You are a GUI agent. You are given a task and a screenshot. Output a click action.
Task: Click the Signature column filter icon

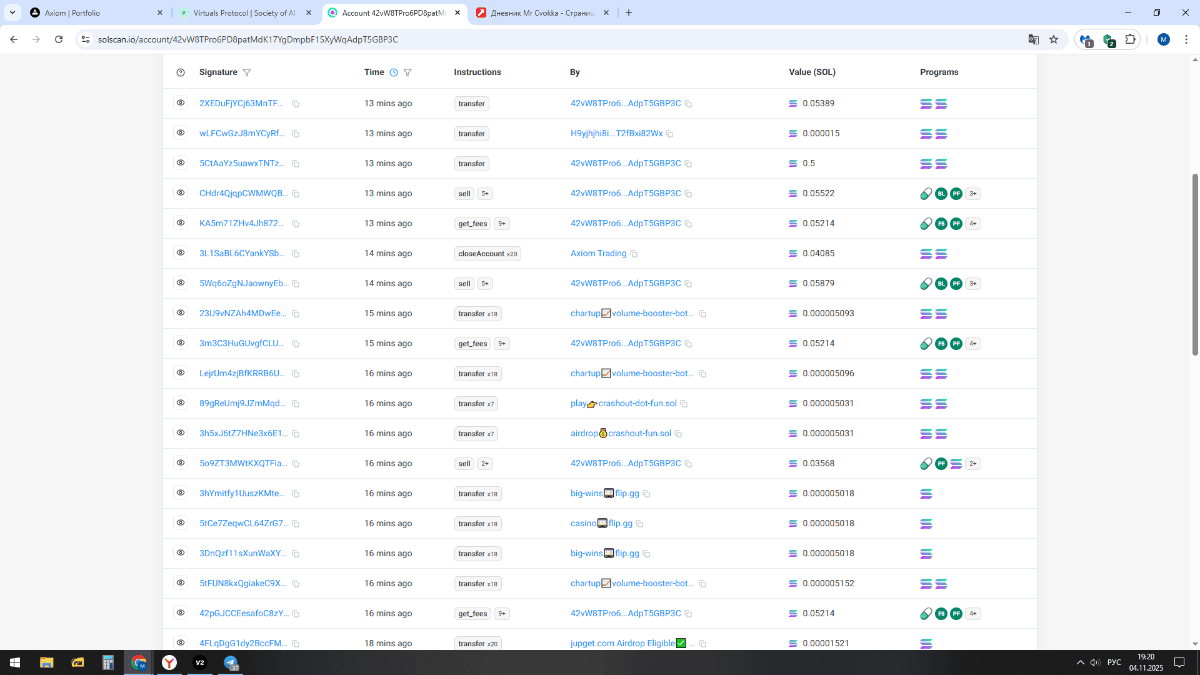click(247, 73)
